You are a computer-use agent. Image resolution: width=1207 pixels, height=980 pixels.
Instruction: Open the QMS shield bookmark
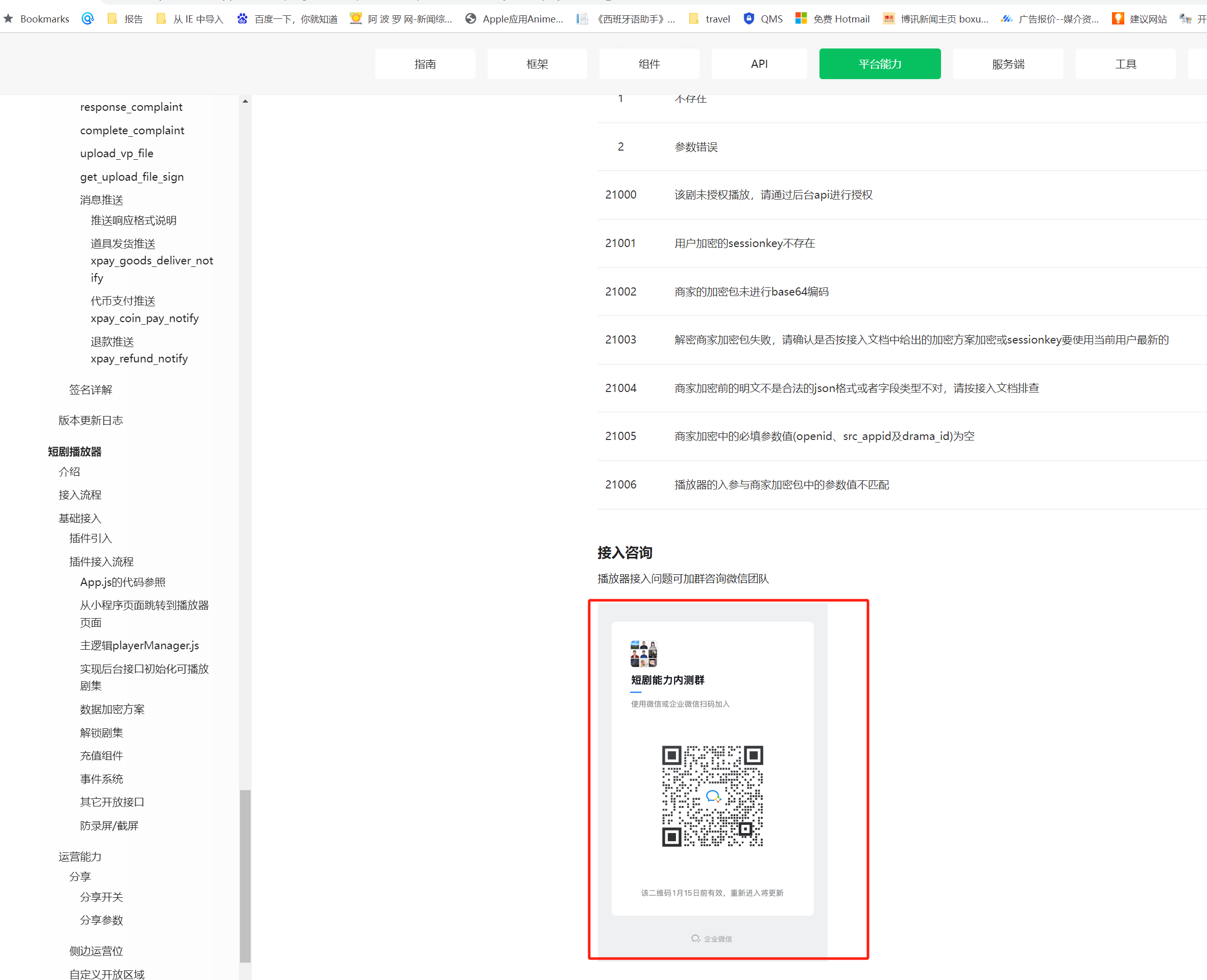tap(763, 18)
